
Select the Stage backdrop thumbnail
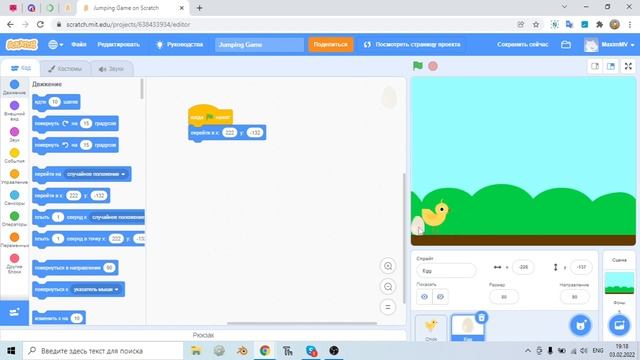619,282
